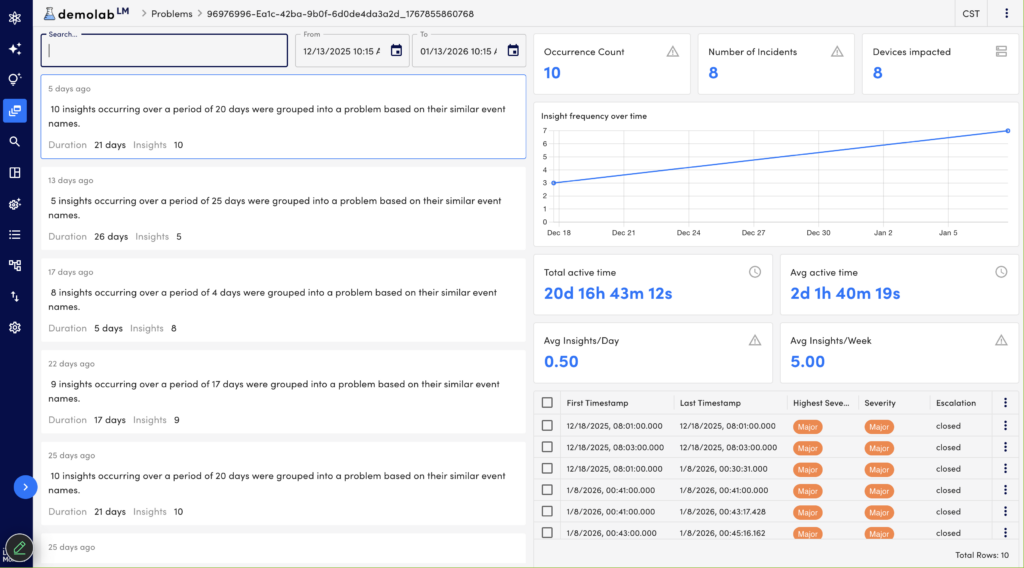Sort by Highest Severity column header
This screenshot has height=568, width=1024.
click(x=821, y=403)
